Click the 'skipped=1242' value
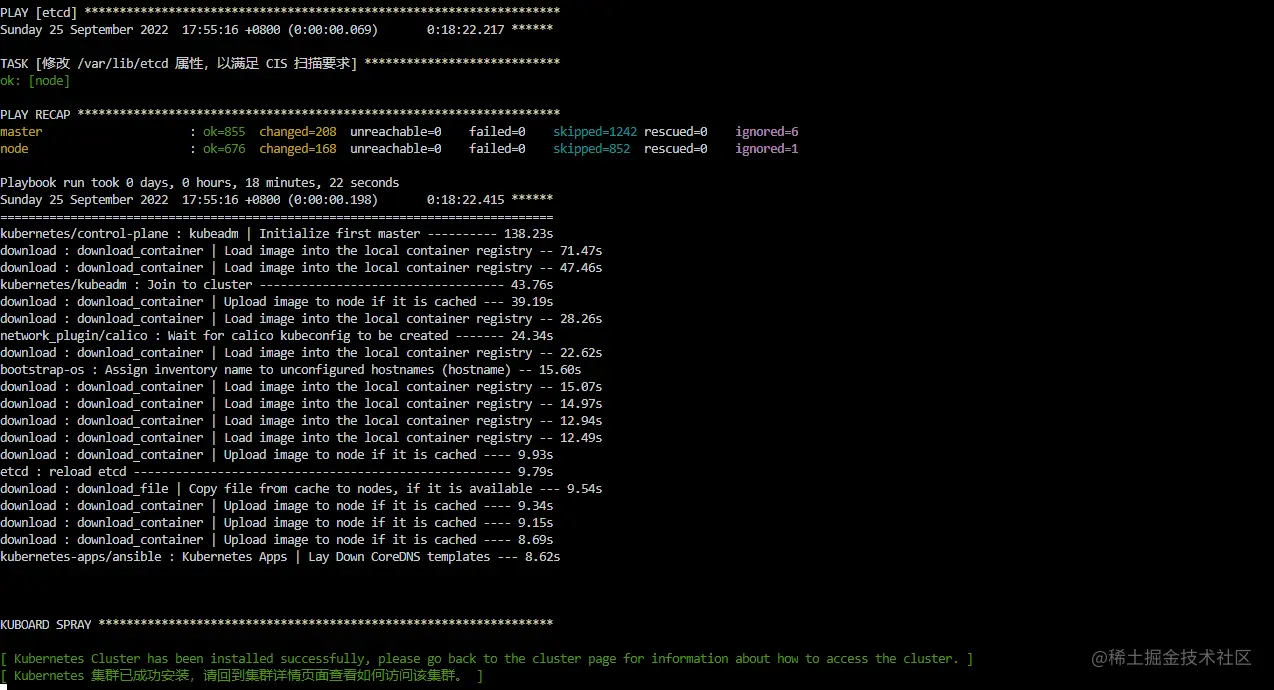1274x690 pixels. point(595,131)
